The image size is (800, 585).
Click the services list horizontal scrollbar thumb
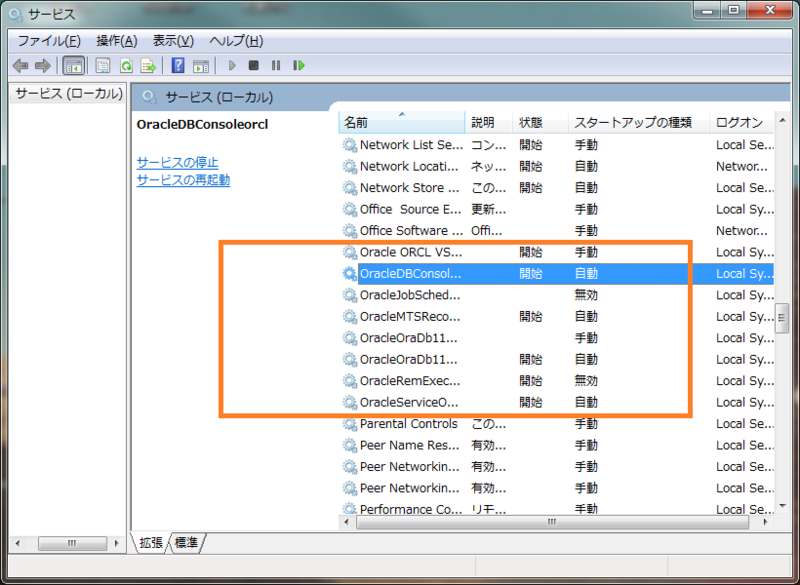(552, 522)
